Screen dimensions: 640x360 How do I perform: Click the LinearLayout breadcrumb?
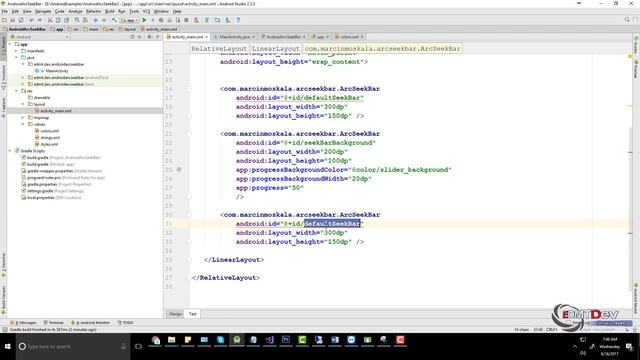pos(276,49)
